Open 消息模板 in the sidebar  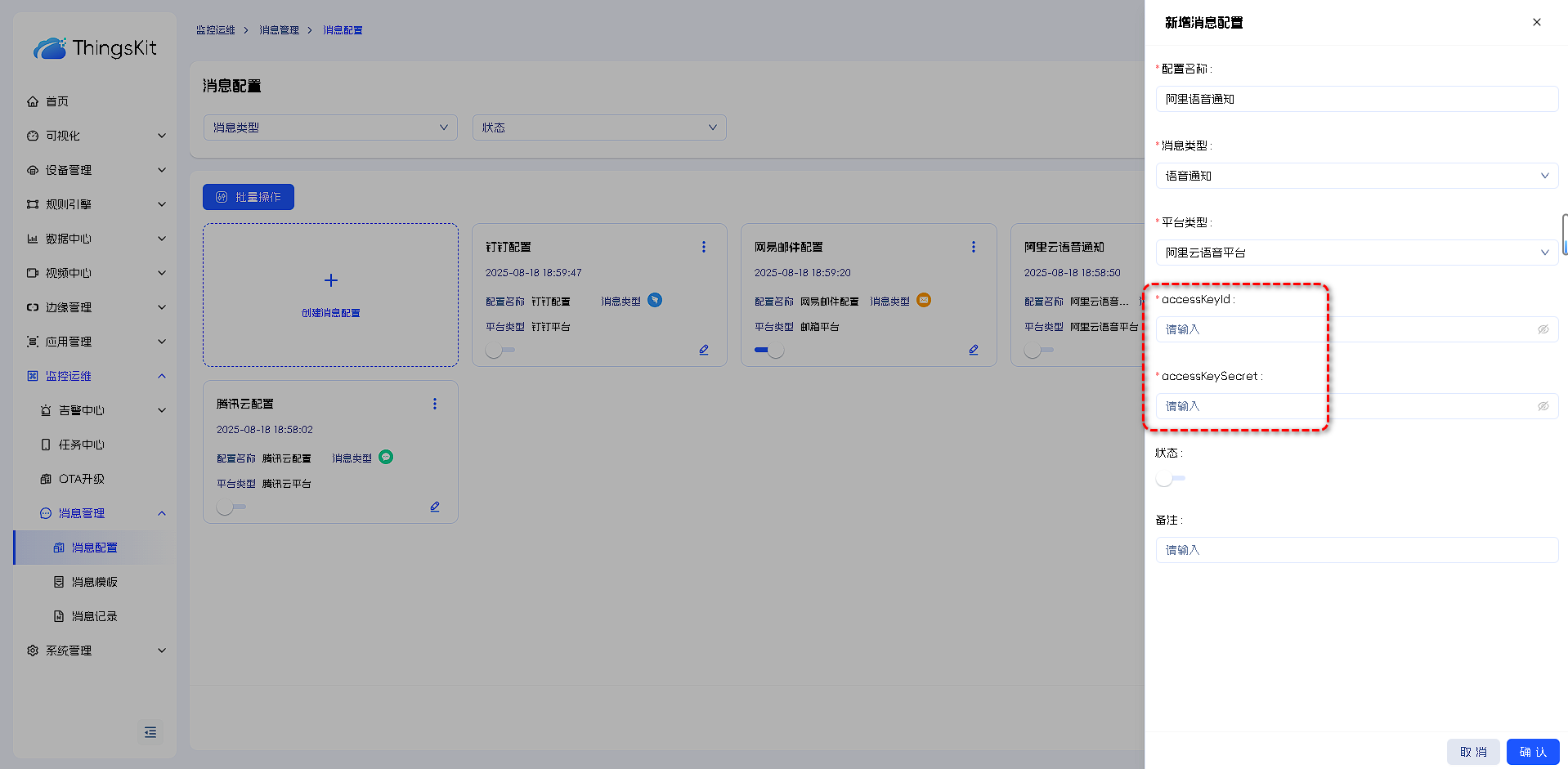click(95, 582)
